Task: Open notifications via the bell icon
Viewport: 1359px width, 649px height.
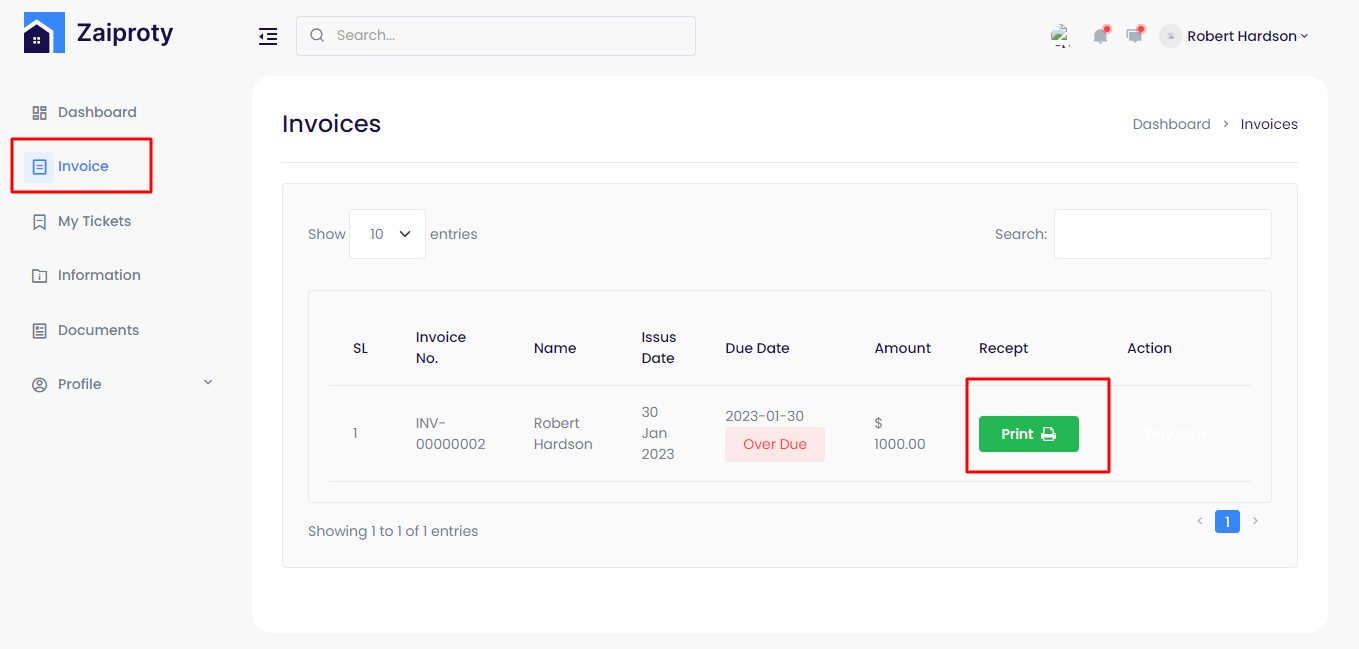Action: [1100, 36]
